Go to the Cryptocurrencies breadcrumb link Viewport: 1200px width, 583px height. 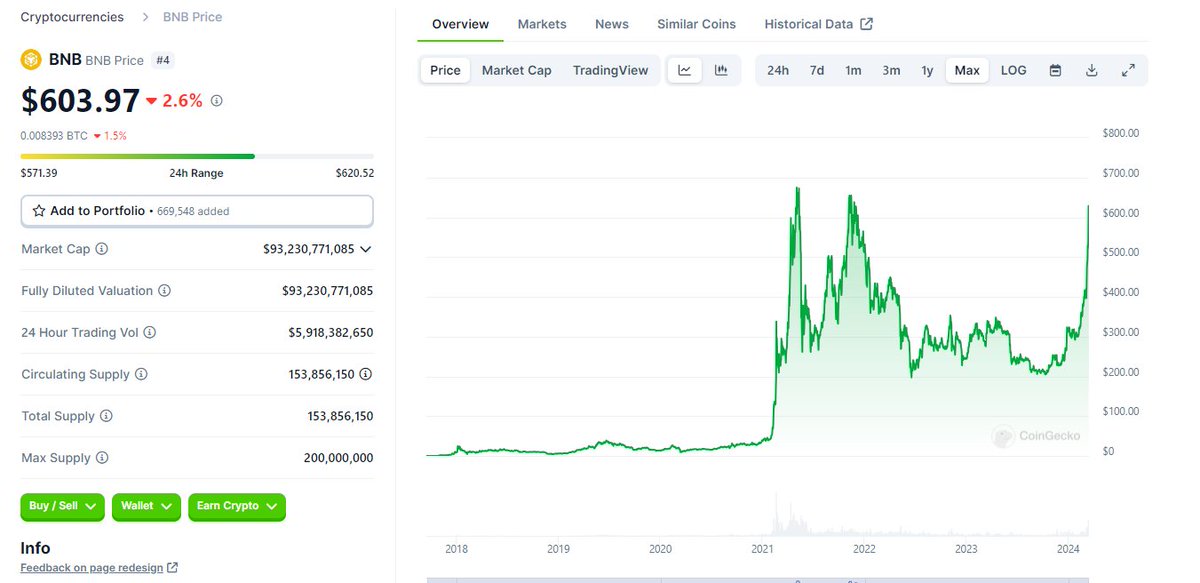[73, 17]
